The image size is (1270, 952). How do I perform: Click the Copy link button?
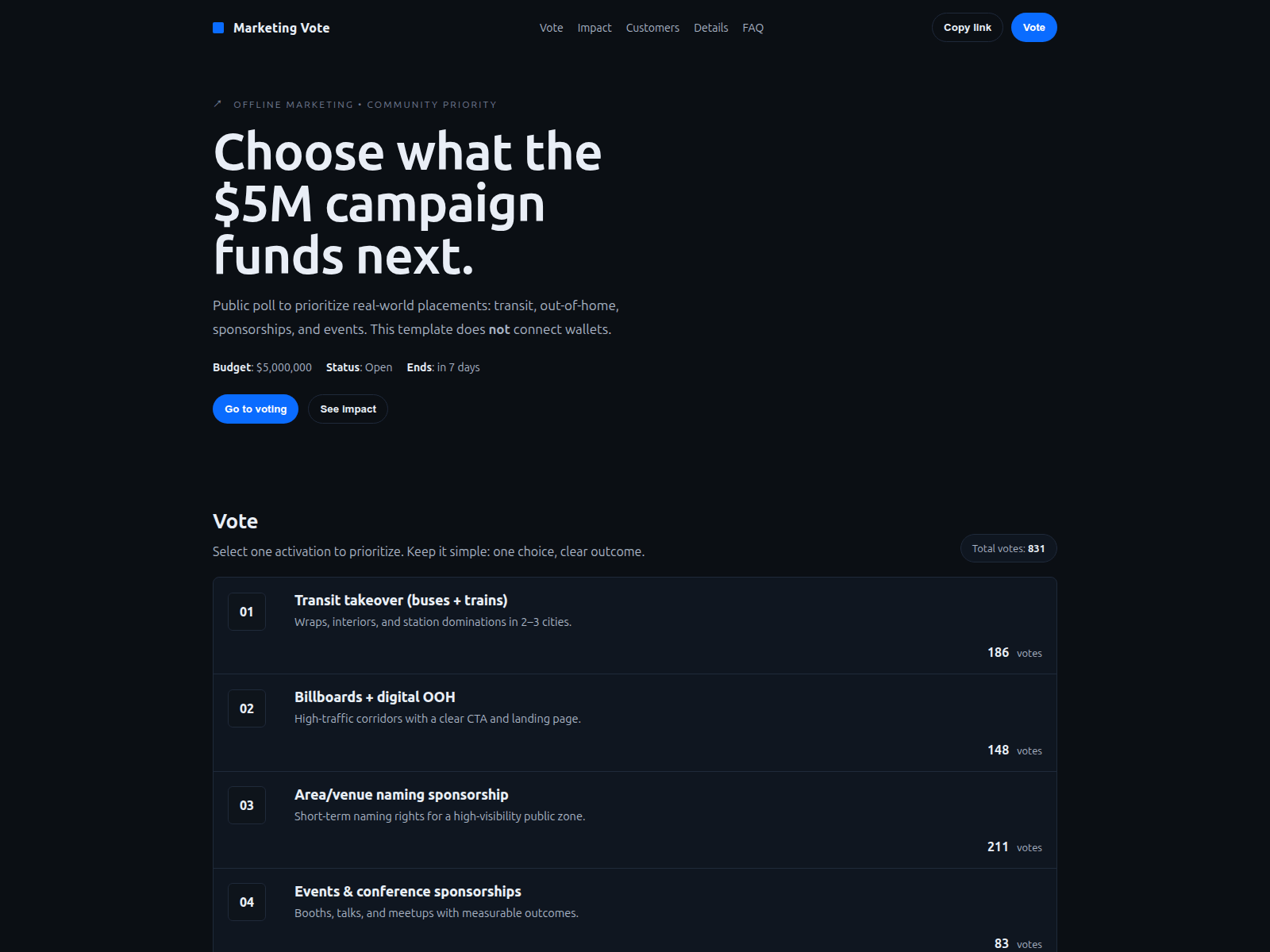[967, 28]
